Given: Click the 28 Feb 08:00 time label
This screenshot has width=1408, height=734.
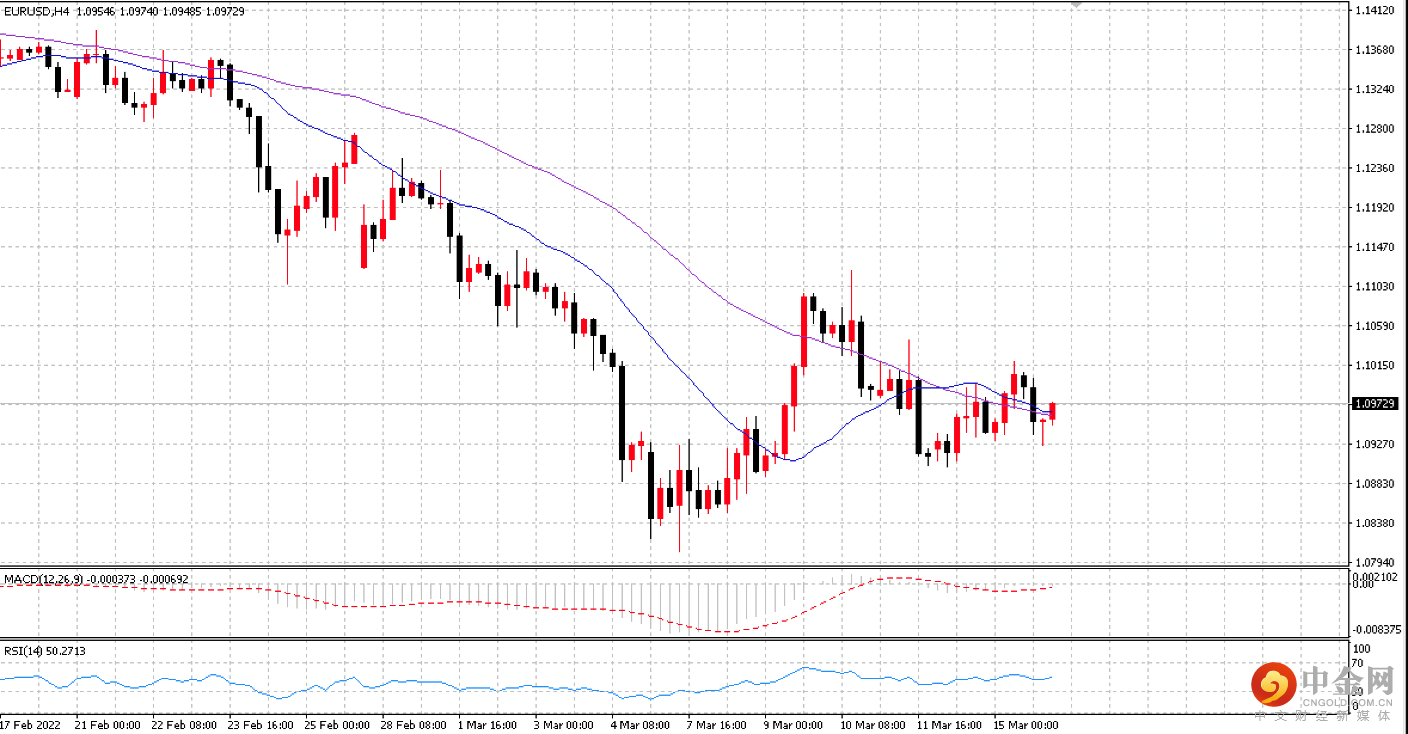Looking at the screenshot, I should pyautogui.click(x=413, y=724).
